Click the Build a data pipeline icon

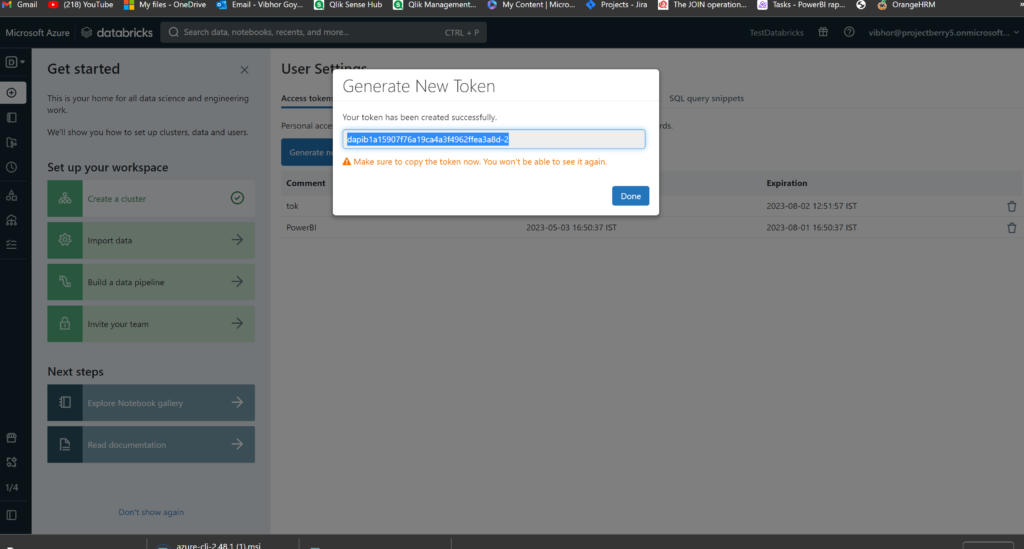pos(65,282)
